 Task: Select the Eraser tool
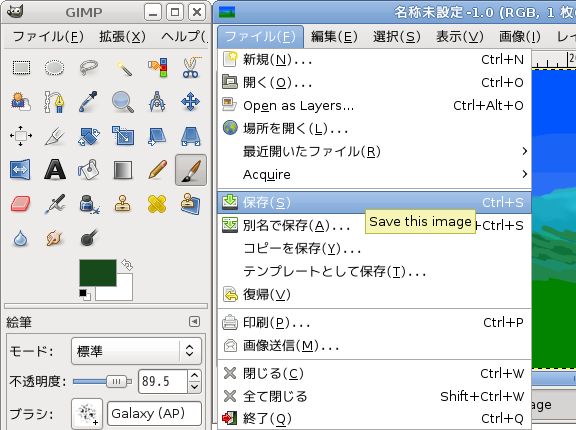[x=21, y=204]
